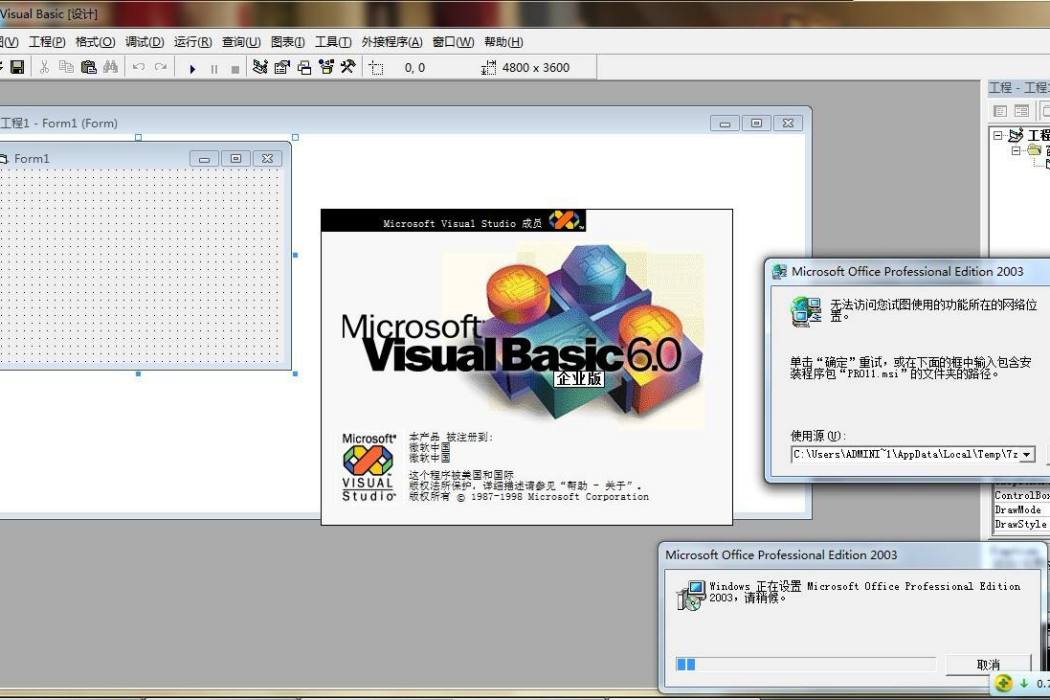Click the form position icon beside 0, 0
Image resolution: width=1050 pixels, height=700 pixels.
[376, 68]
